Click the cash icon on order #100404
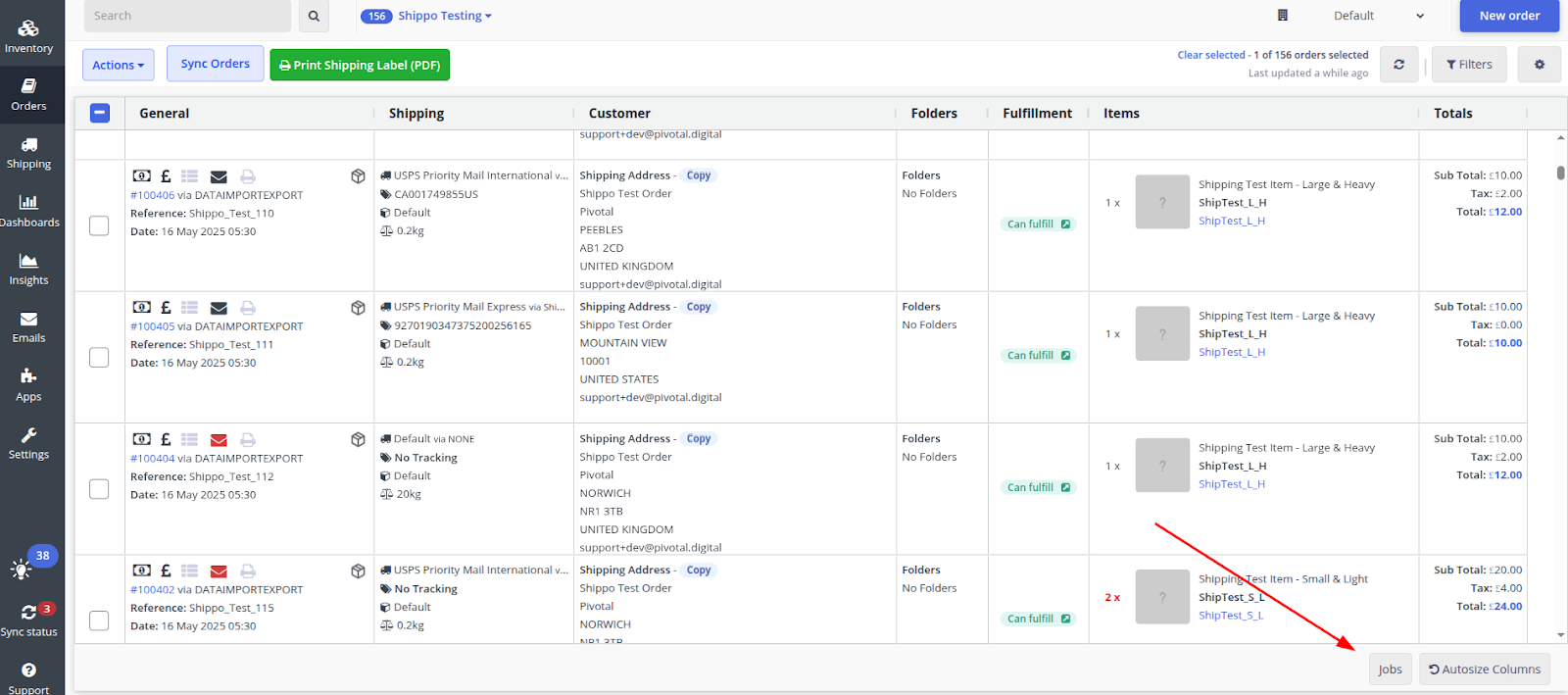 (x=142, y=440)
